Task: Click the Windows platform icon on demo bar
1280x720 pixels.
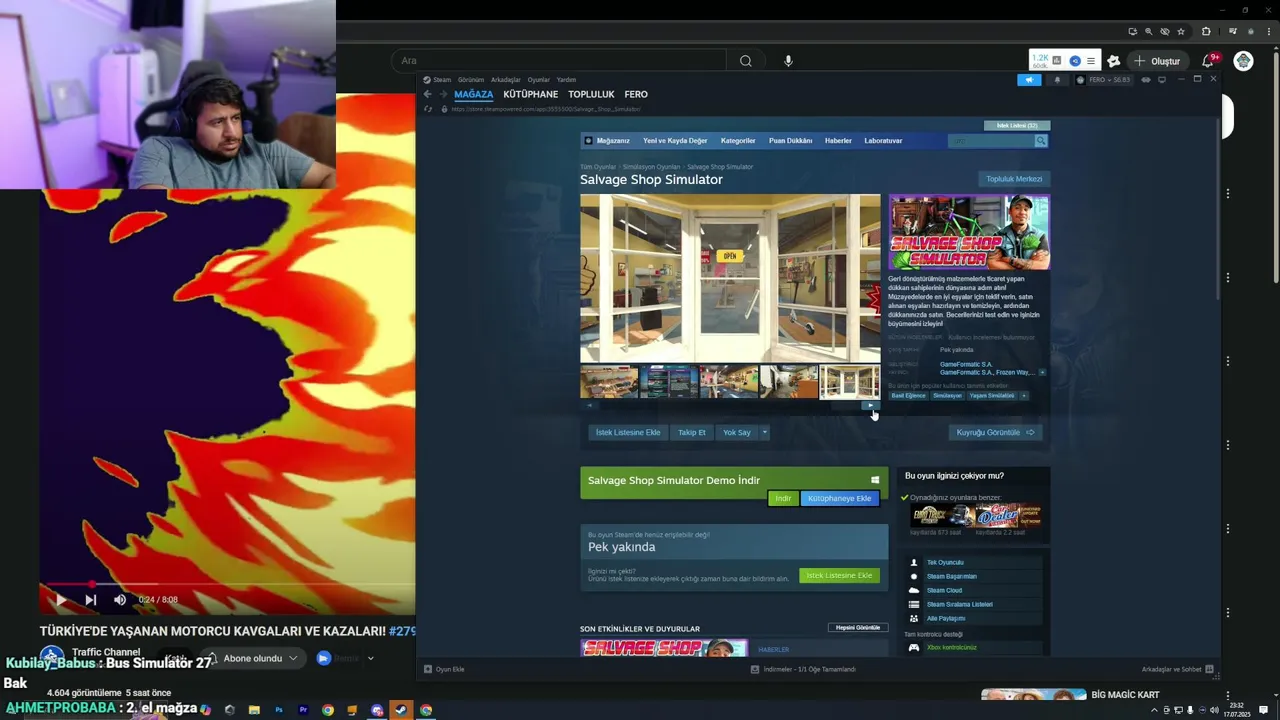Action: click(x=875, y=480)
